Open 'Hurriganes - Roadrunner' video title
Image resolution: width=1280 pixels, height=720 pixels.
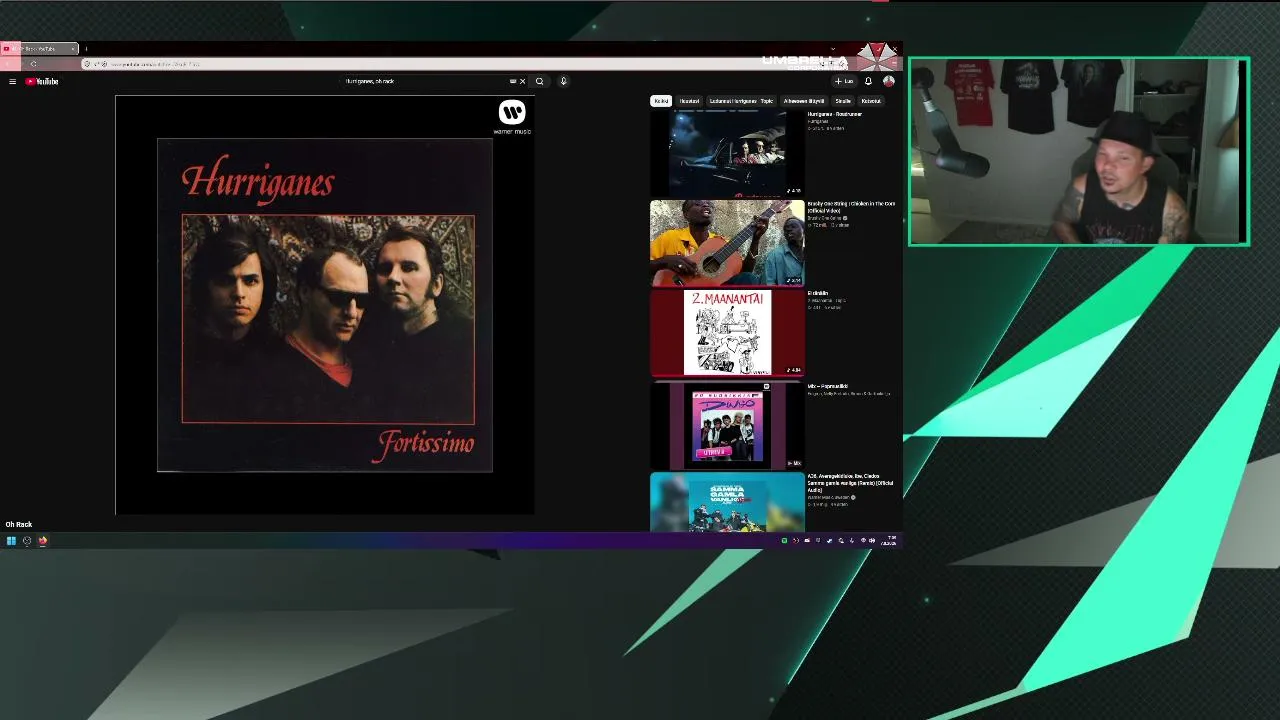tap(834, 114)
